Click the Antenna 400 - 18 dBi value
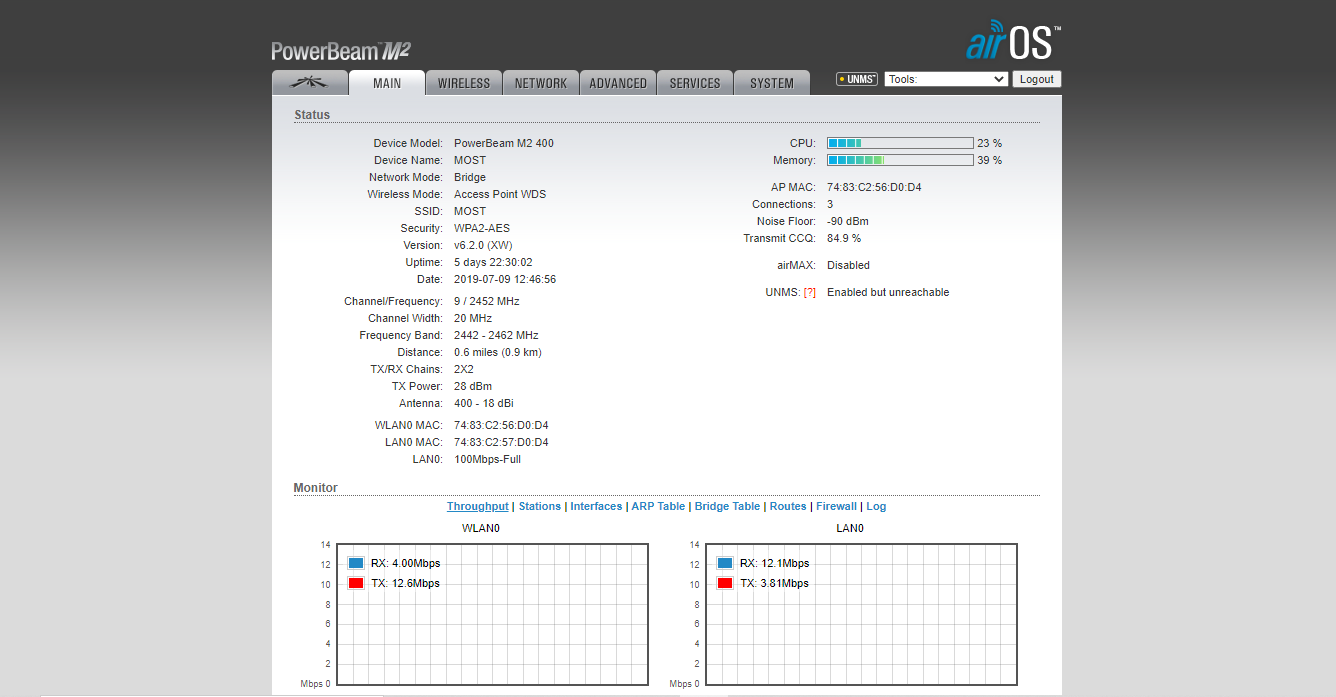Screen dimensions: 1336x697 coord(484,403)
